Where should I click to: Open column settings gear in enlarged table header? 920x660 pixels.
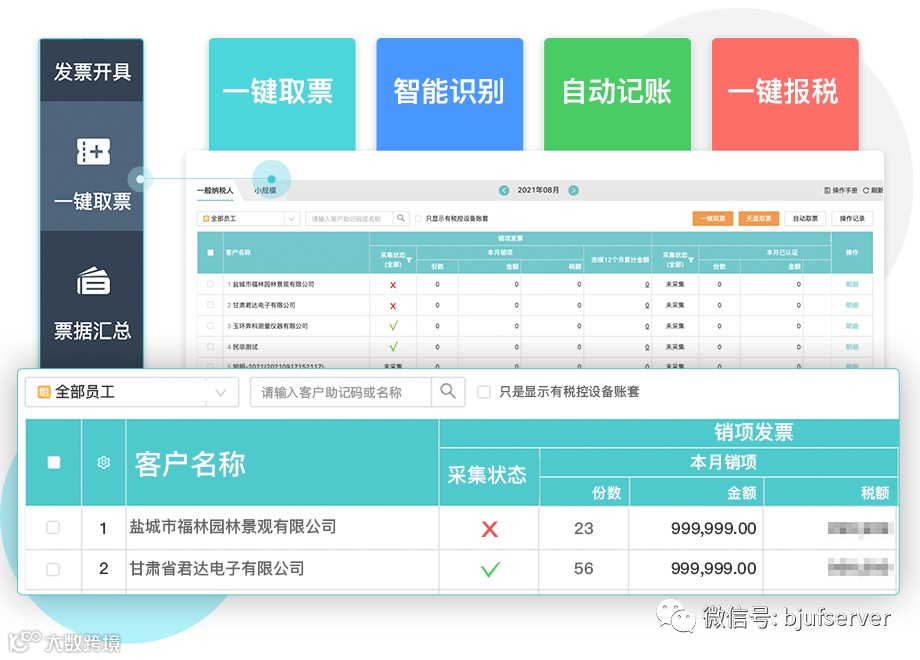point(103,462)
